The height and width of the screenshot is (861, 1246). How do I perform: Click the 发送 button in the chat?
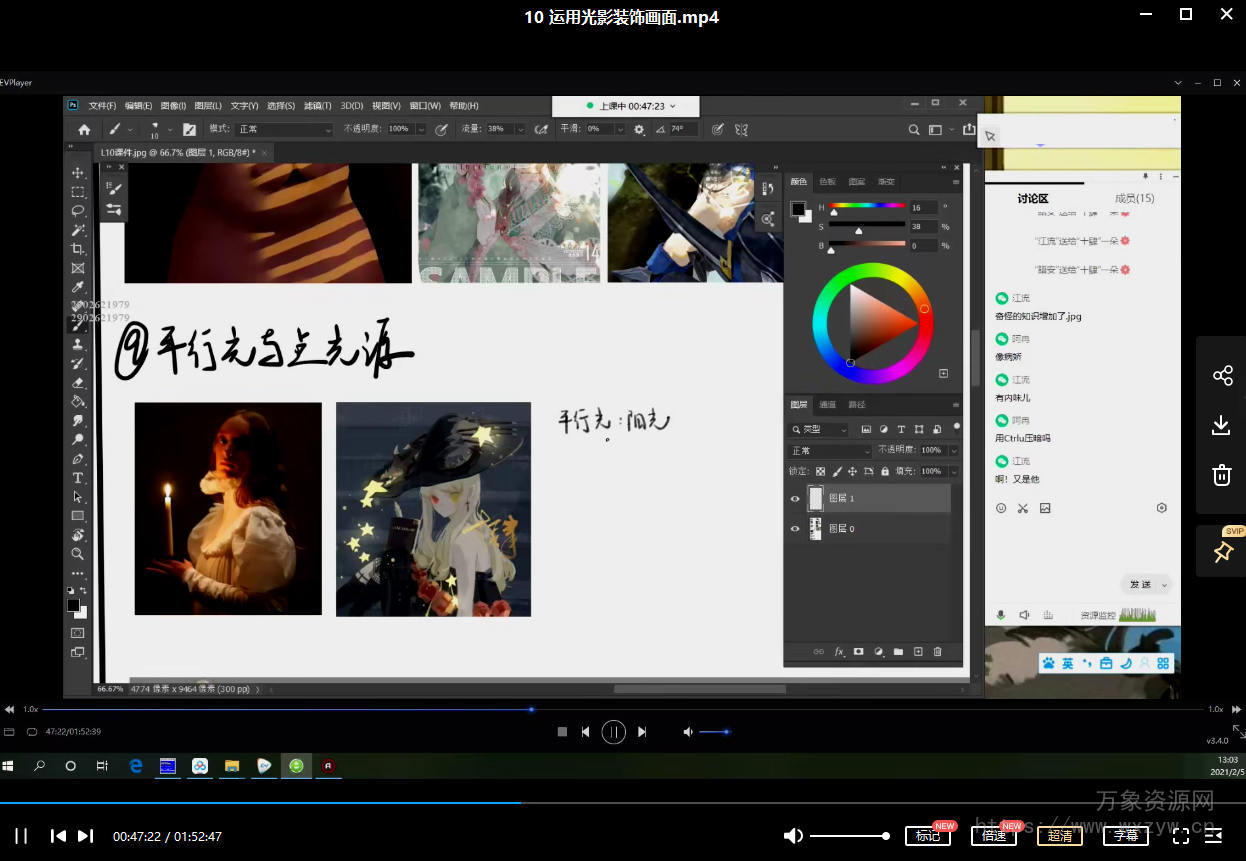click(1140, 584)
